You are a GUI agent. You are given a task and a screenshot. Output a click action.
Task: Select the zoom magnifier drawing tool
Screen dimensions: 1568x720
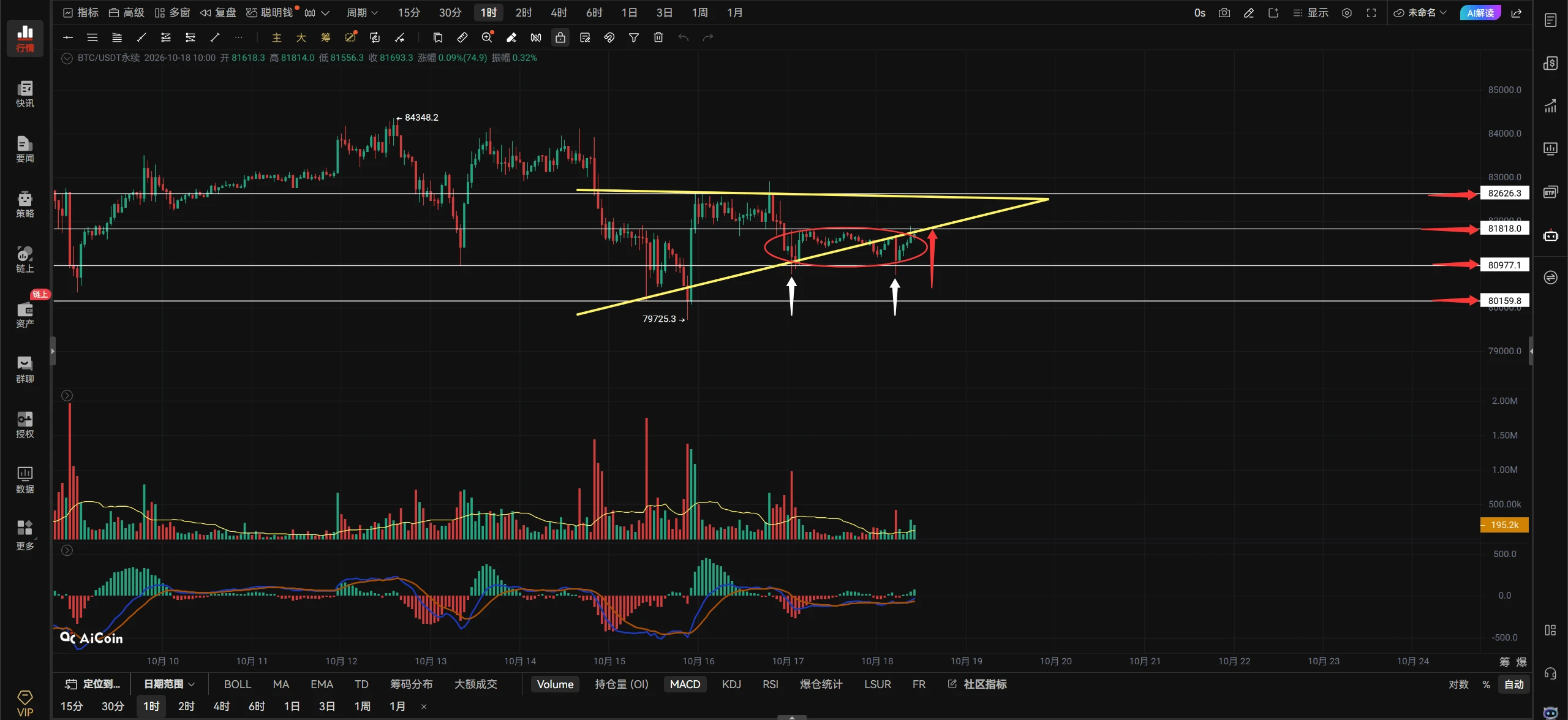click(x=488, y=37)
